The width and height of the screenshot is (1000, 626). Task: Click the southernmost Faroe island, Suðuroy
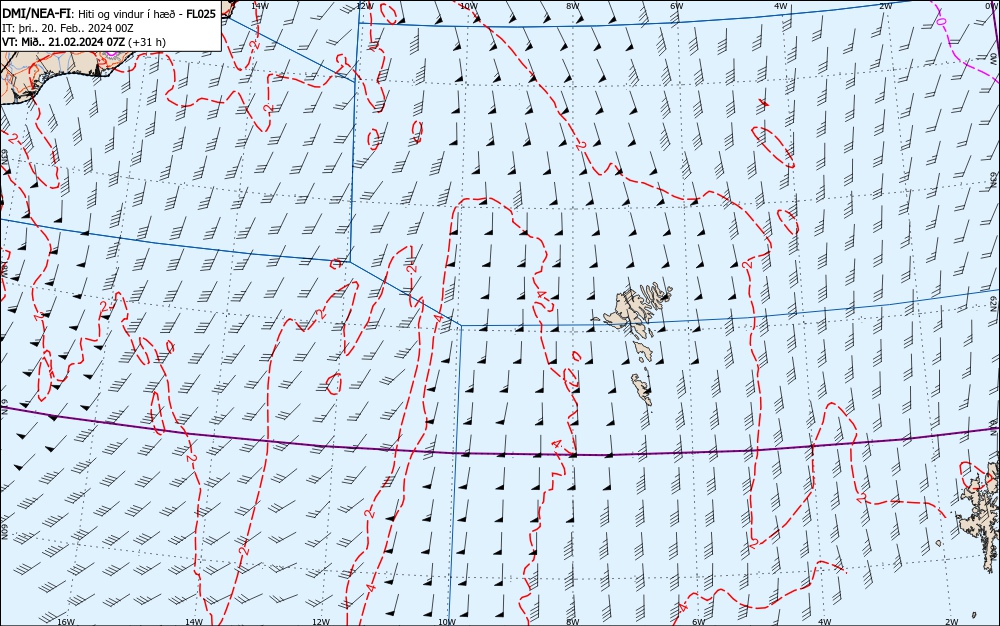[642, 389]
